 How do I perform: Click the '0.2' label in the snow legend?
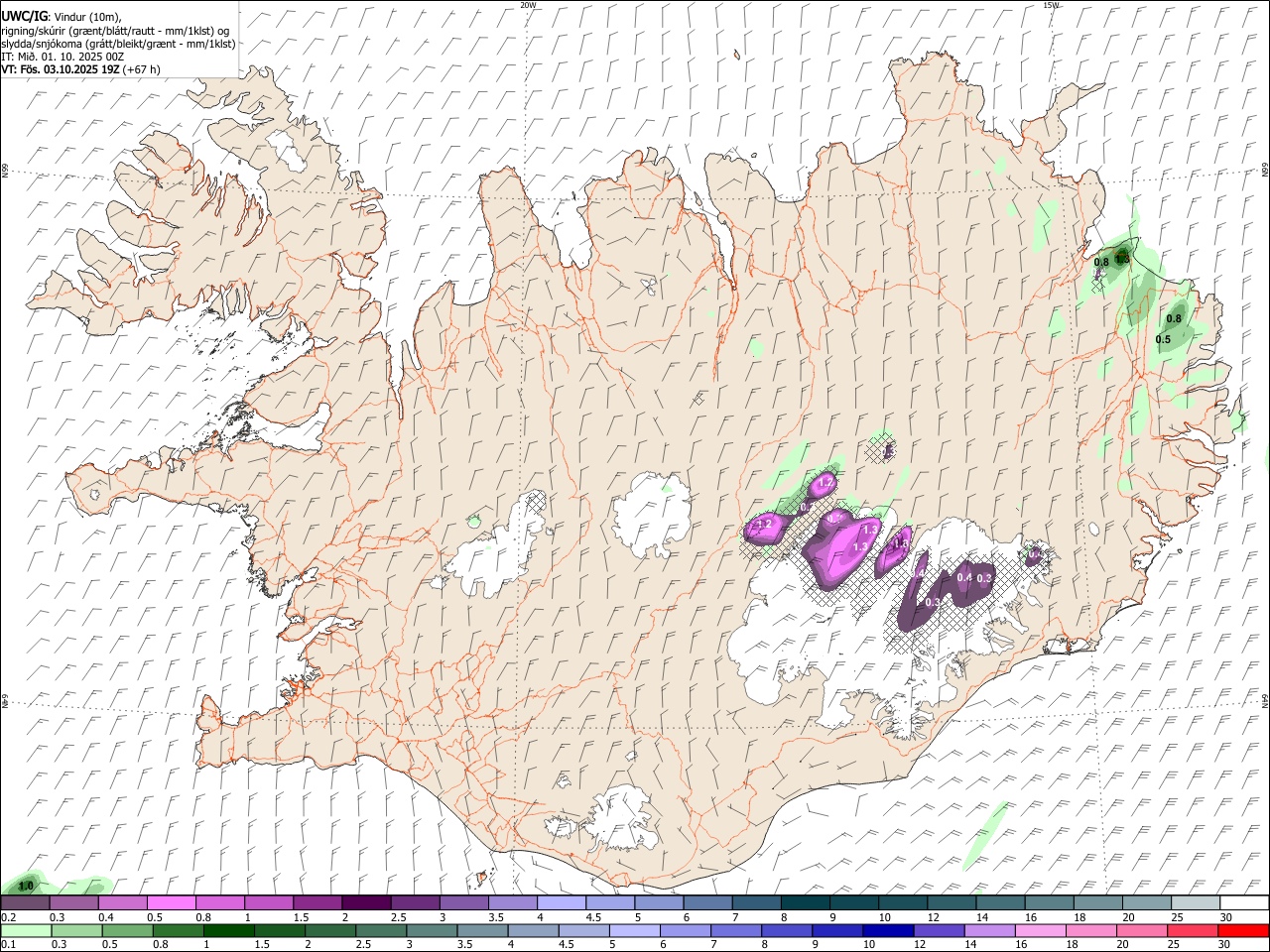8,917
